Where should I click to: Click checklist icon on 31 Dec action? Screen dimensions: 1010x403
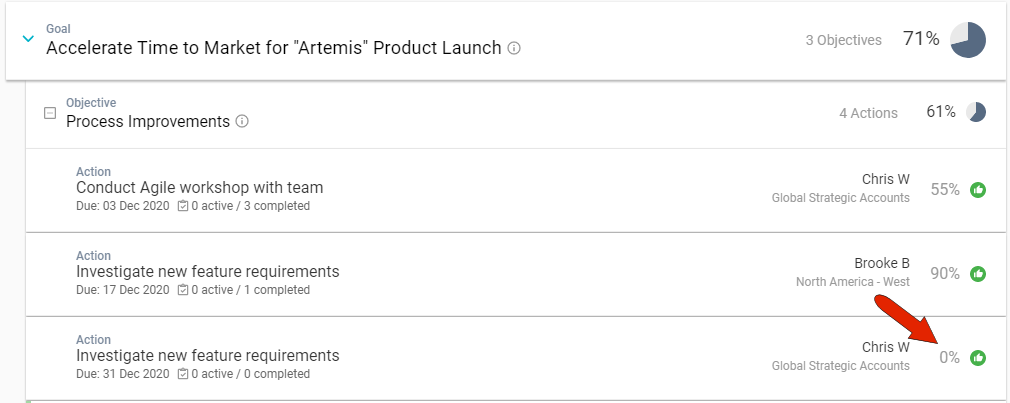182,374
